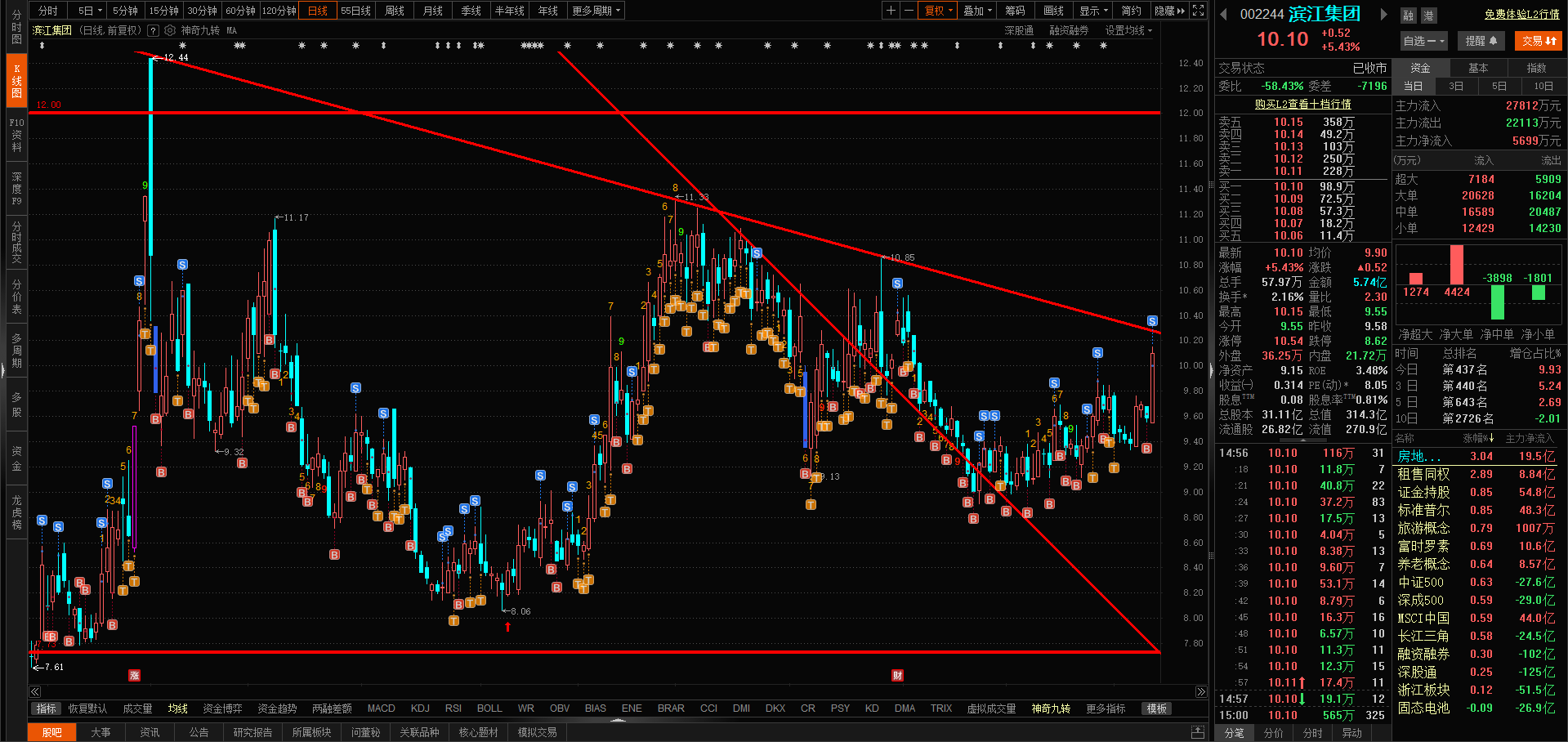
Task: Click the 免费体验L2行情 link
Action: (1521, 15)
